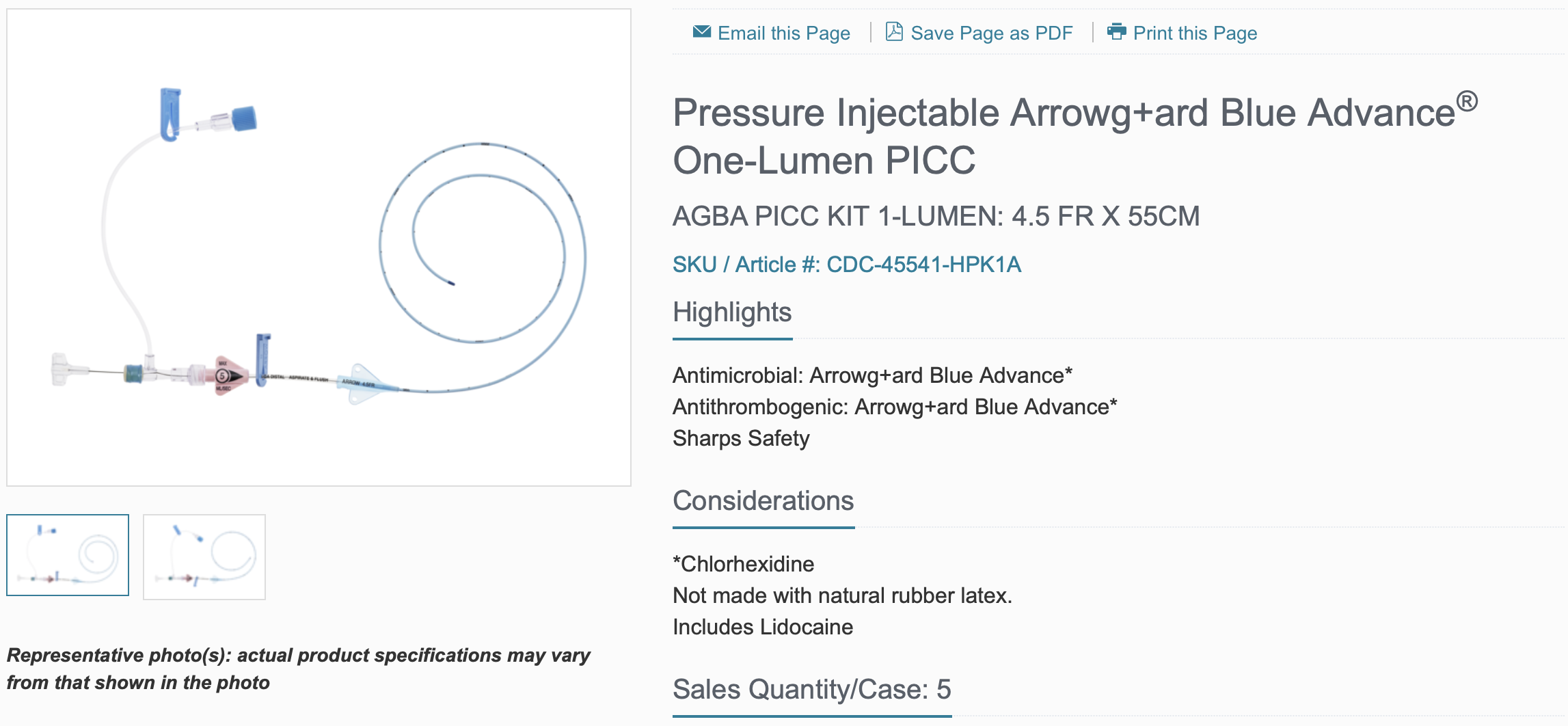The height and width of the screenshot is (726, 1568).
Task: Click the PDF document icon
Action: pos(894,31)
